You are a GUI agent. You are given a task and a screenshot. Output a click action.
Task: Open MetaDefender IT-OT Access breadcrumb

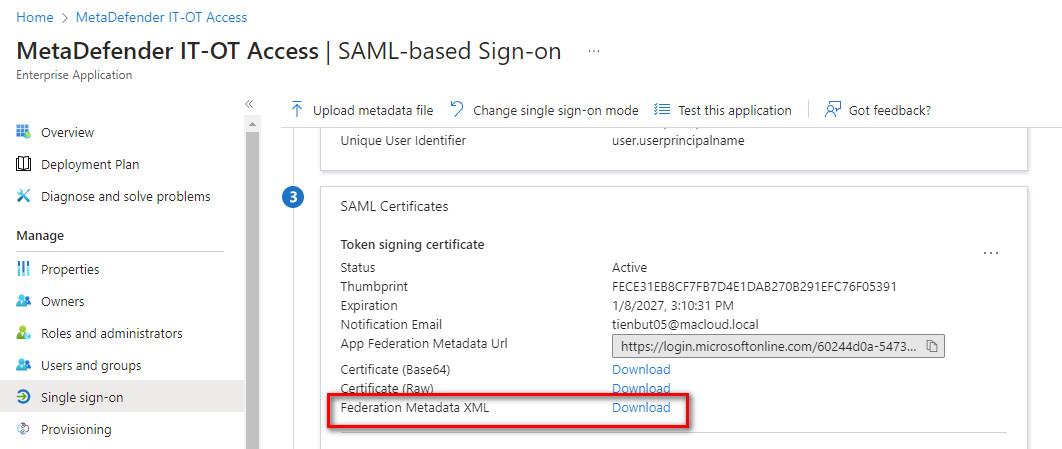pyautogui.click(x=161, y=18)
